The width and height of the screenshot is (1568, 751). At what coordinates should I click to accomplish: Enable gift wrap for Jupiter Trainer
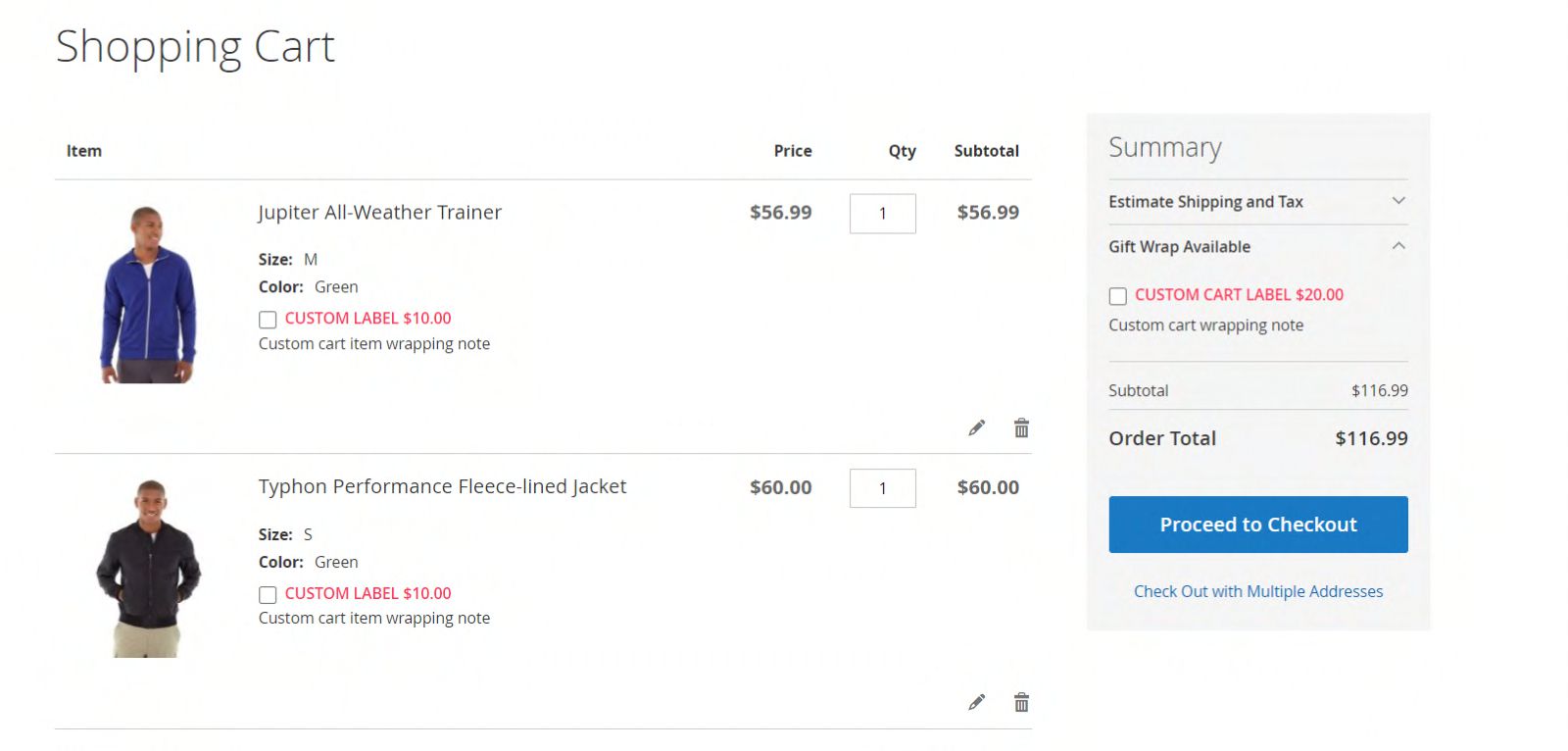tap(268, 320)
